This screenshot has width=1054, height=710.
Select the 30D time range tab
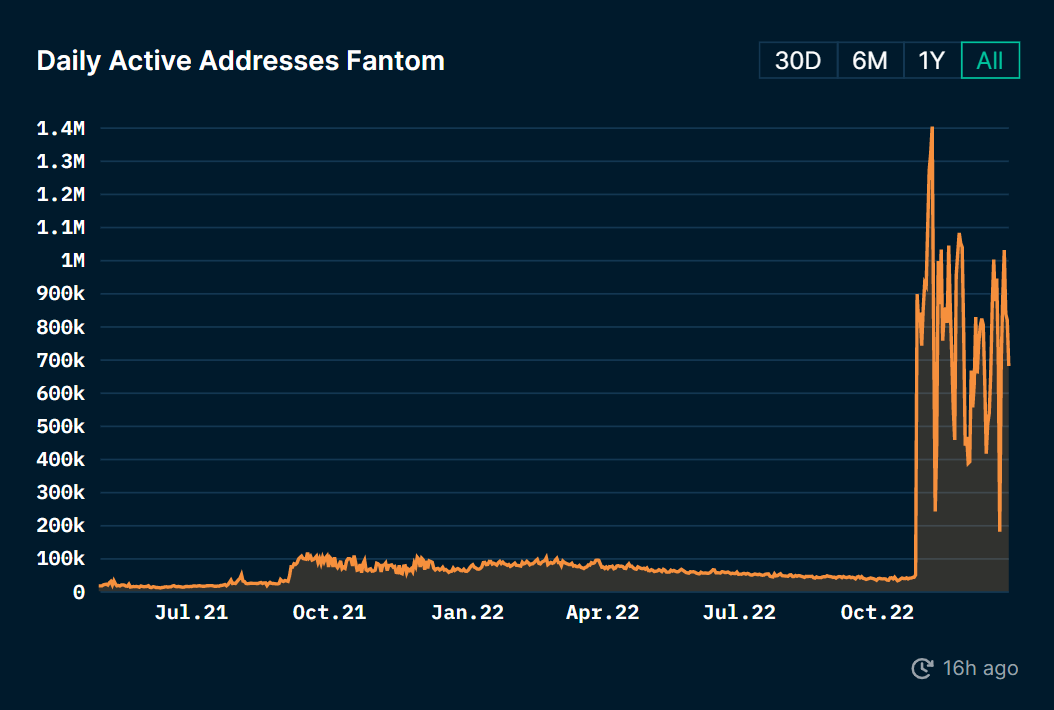[799, 61]
